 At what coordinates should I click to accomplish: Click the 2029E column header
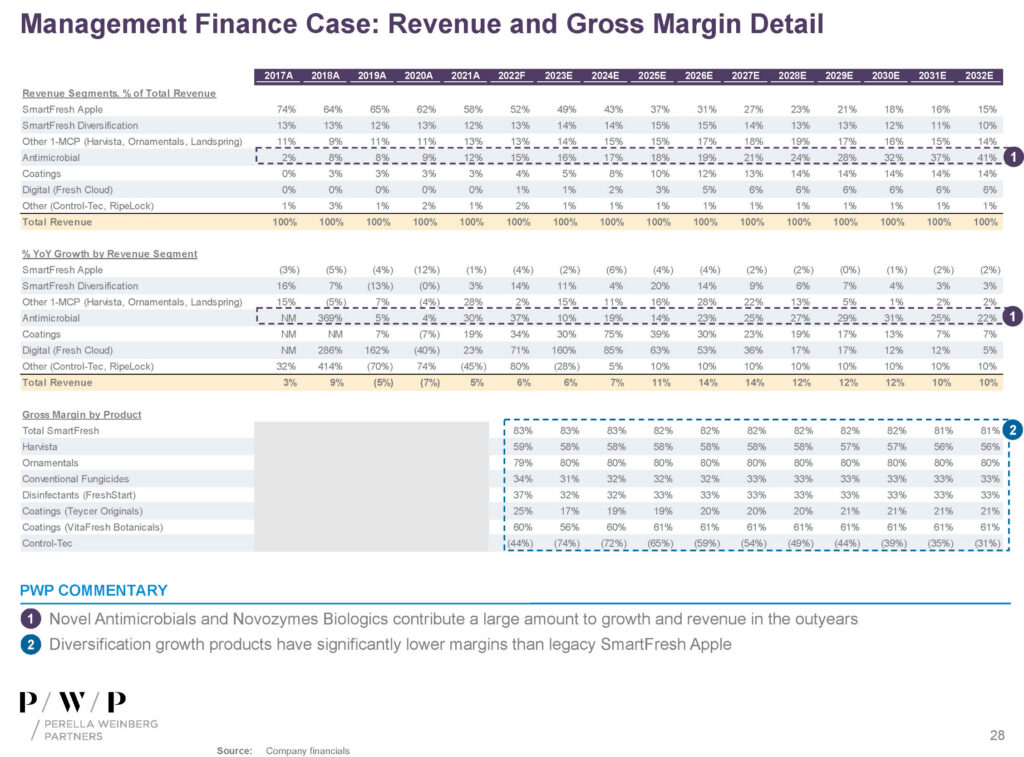[839, 76]
